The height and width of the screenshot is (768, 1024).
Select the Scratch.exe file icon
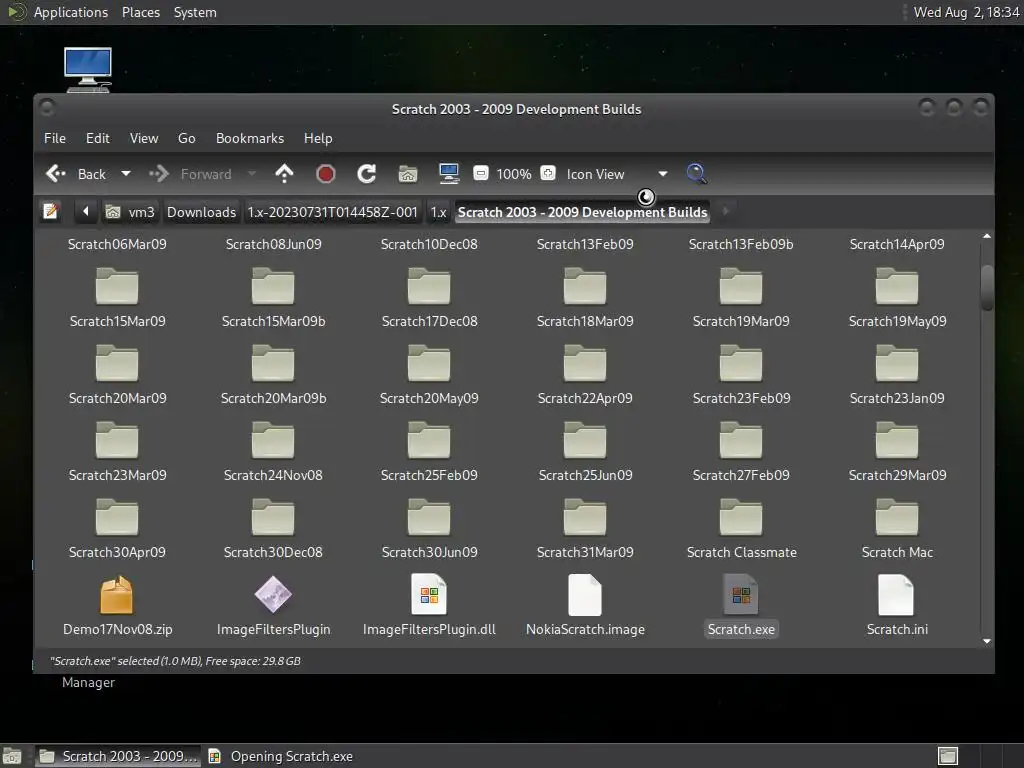(741, 595)
